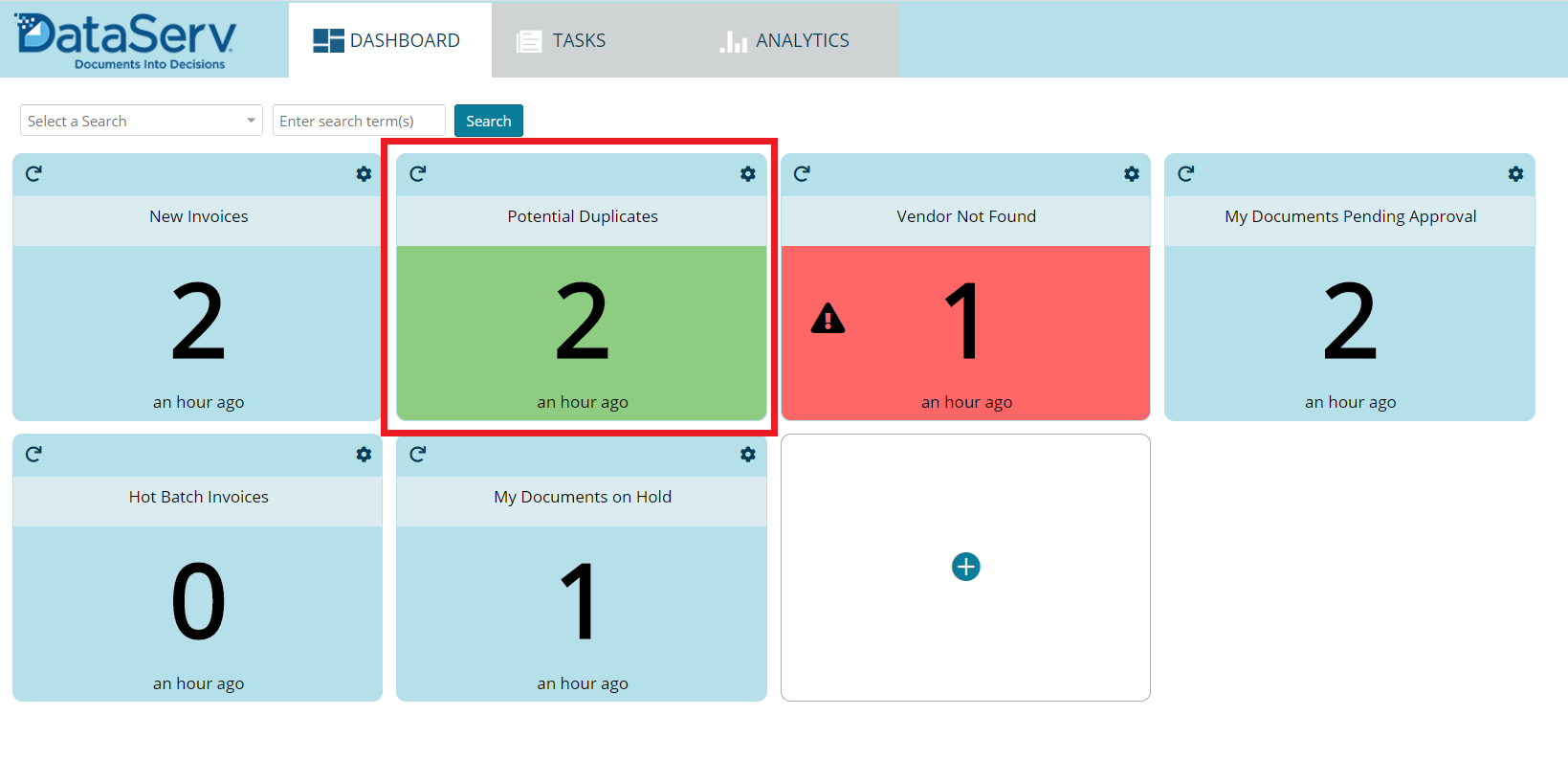The height and width of the screenshot is (760, 1568).
Task: Click the Vendor Not Found tile title
Action: tap(966, 216)
